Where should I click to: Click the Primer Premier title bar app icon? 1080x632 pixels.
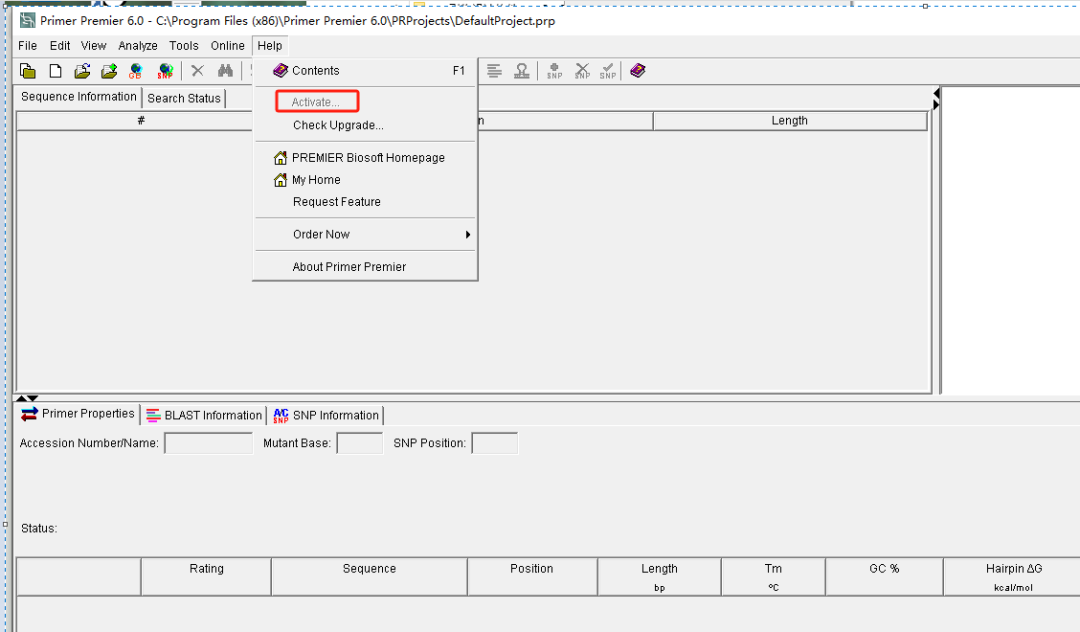click(x=27, y=20)
